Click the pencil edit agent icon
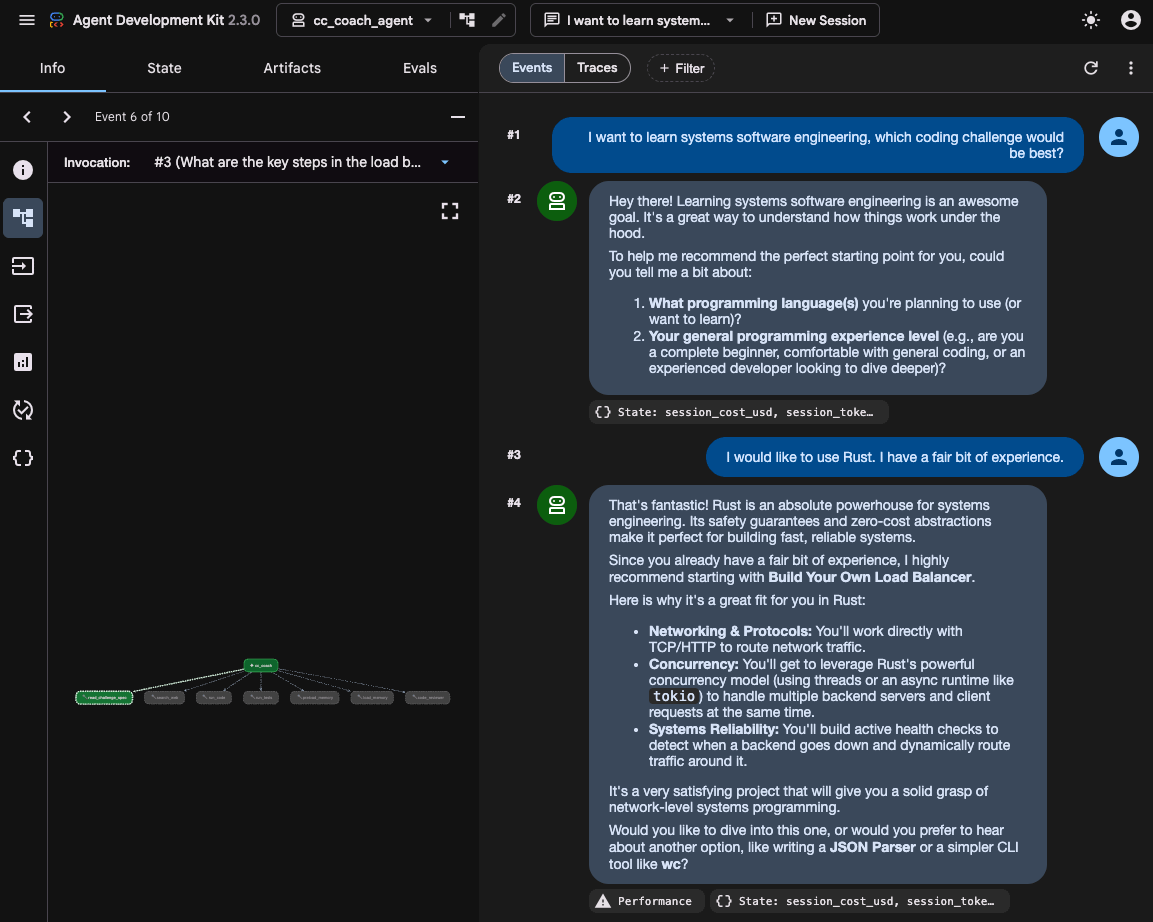1153x922 pixels. (x=499, y=20)
